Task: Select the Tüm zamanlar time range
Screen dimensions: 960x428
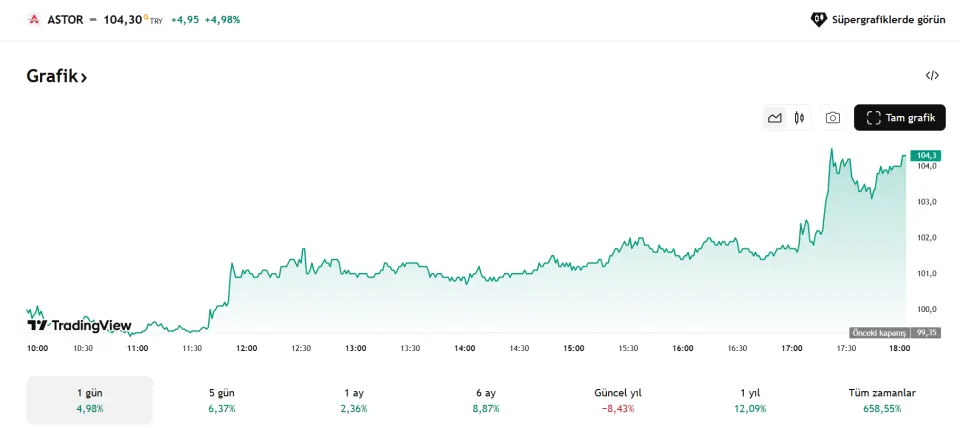Action: coord(881,400)
